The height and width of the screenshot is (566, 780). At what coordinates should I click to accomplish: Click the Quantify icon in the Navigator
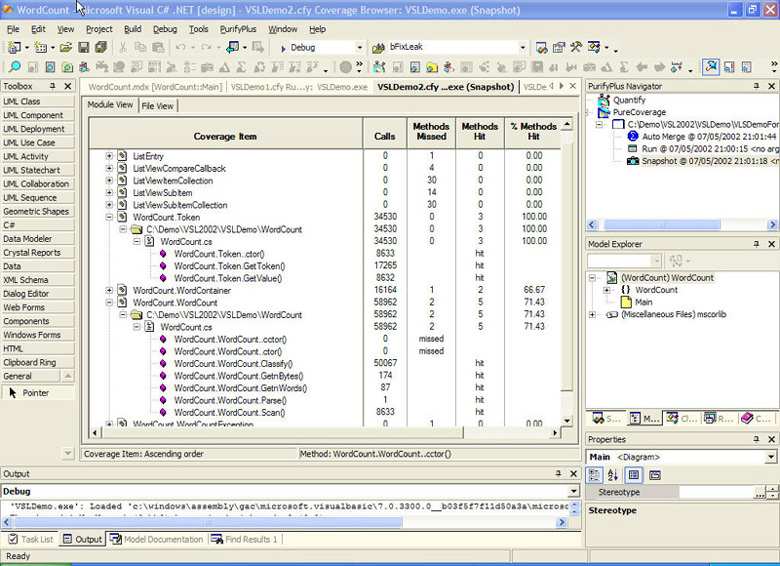[x=603, y=100]
